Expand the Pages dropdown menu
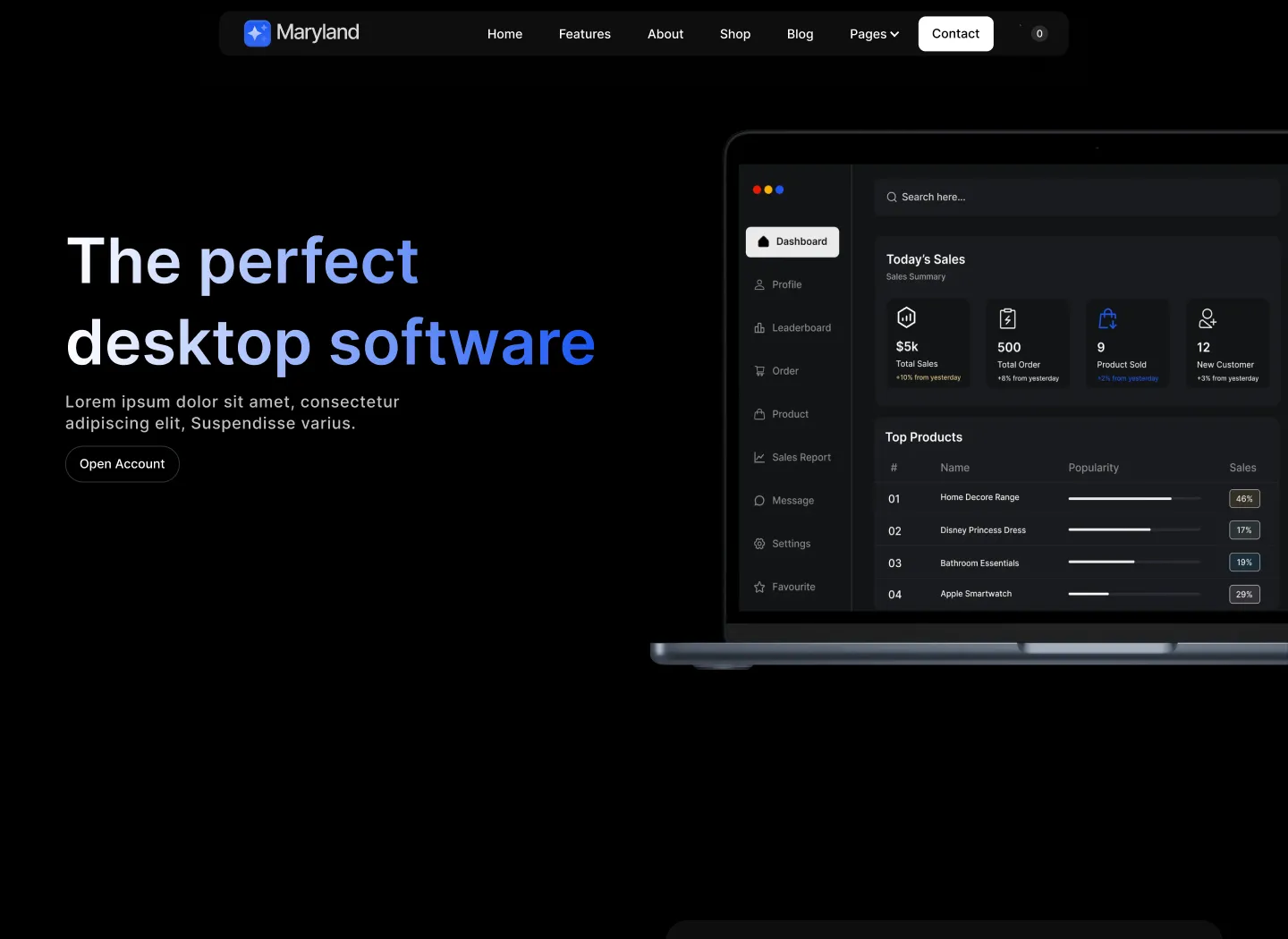This screenshot has height=939, width=1288. [874, 34]
